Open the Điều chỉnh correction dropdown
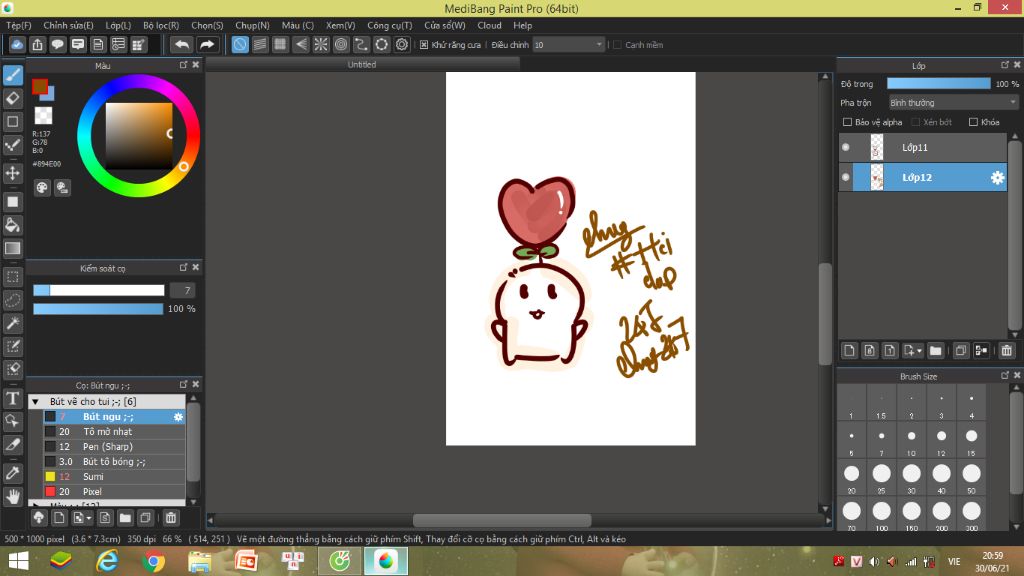 (x=568, y=45)
